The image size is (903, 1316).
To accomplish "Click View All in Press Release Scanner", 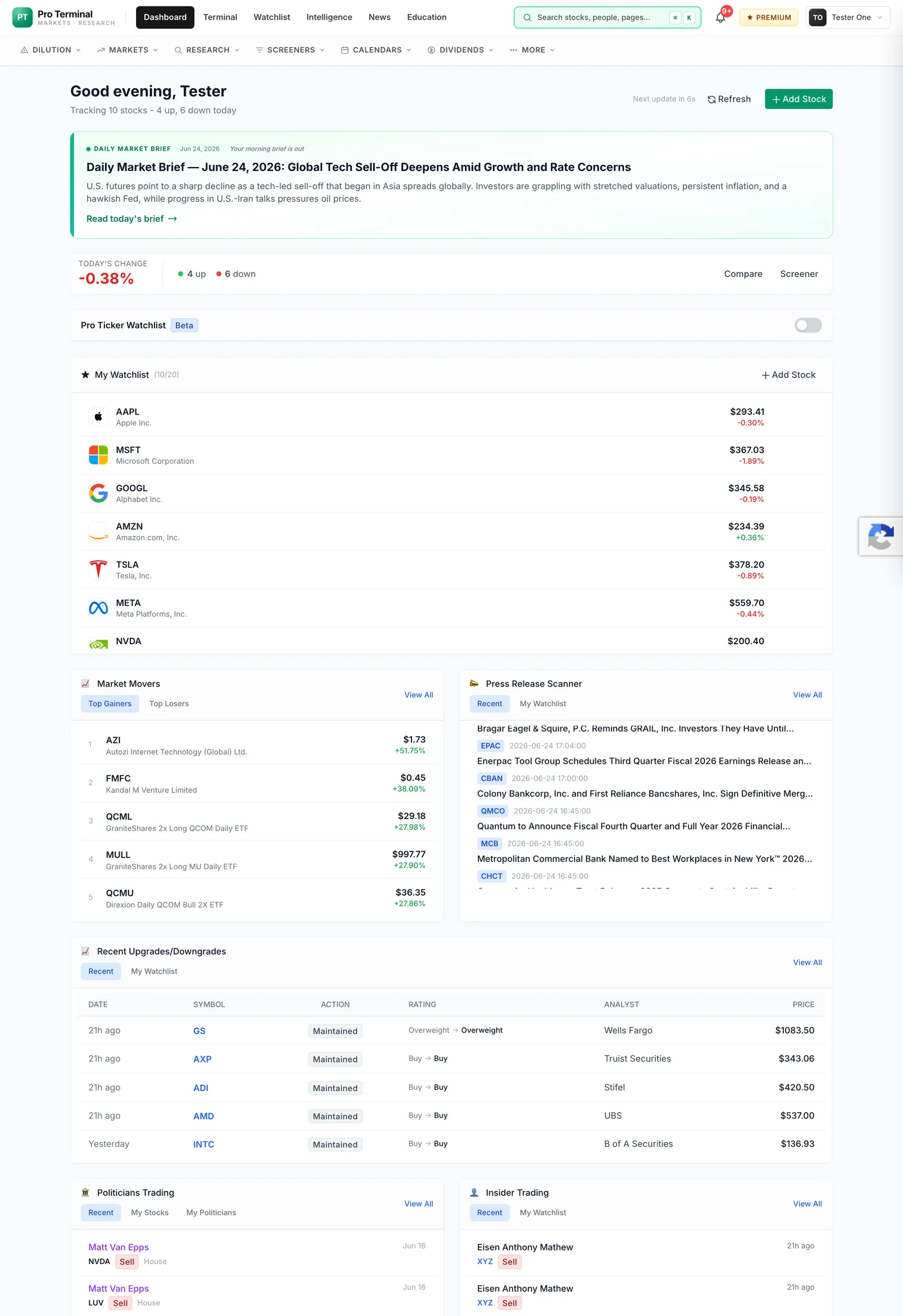I will tap(807, 695).
